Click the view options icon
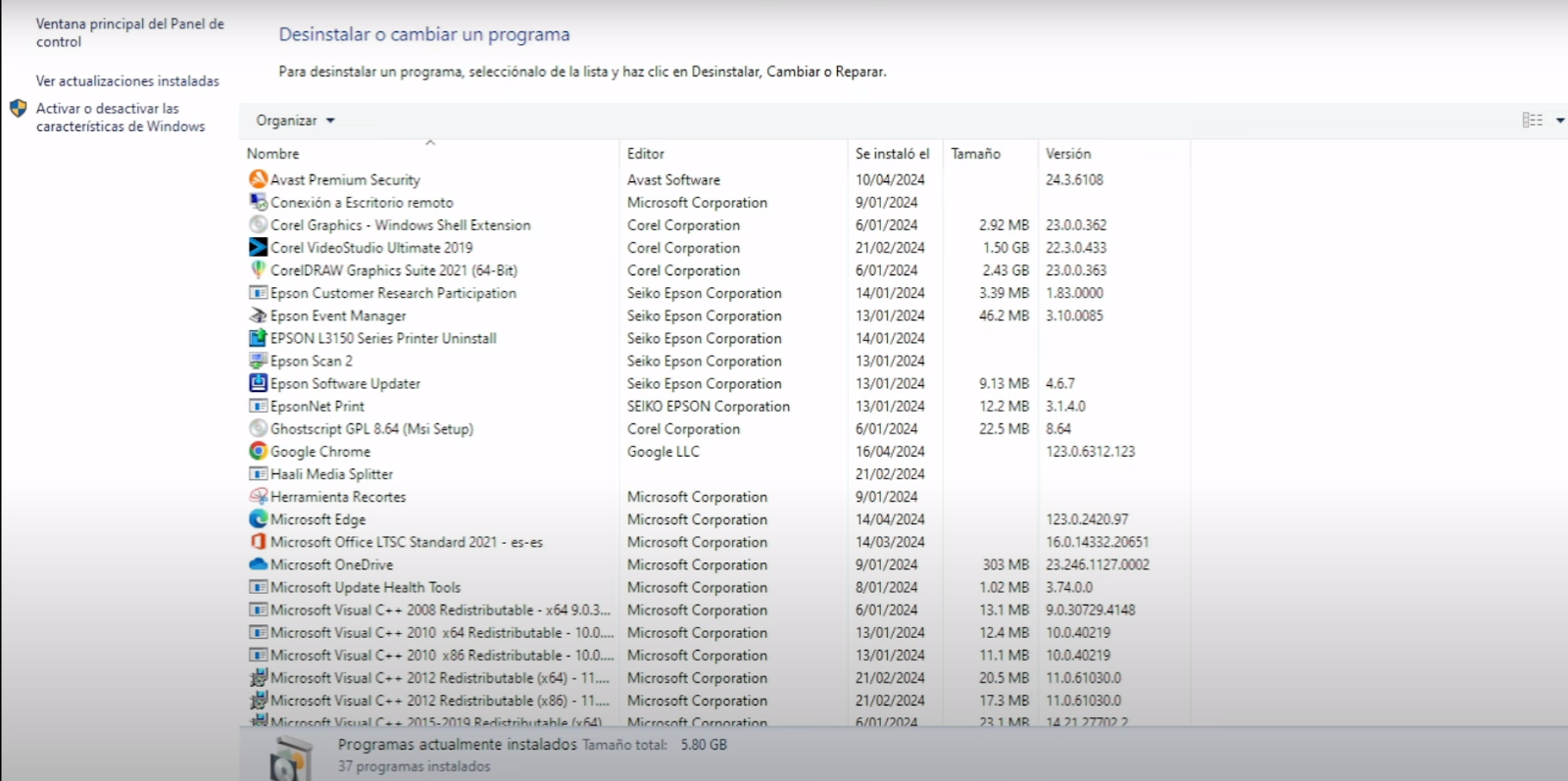The width and height of the screenshot is (1568, 781). click(1532, 120)
